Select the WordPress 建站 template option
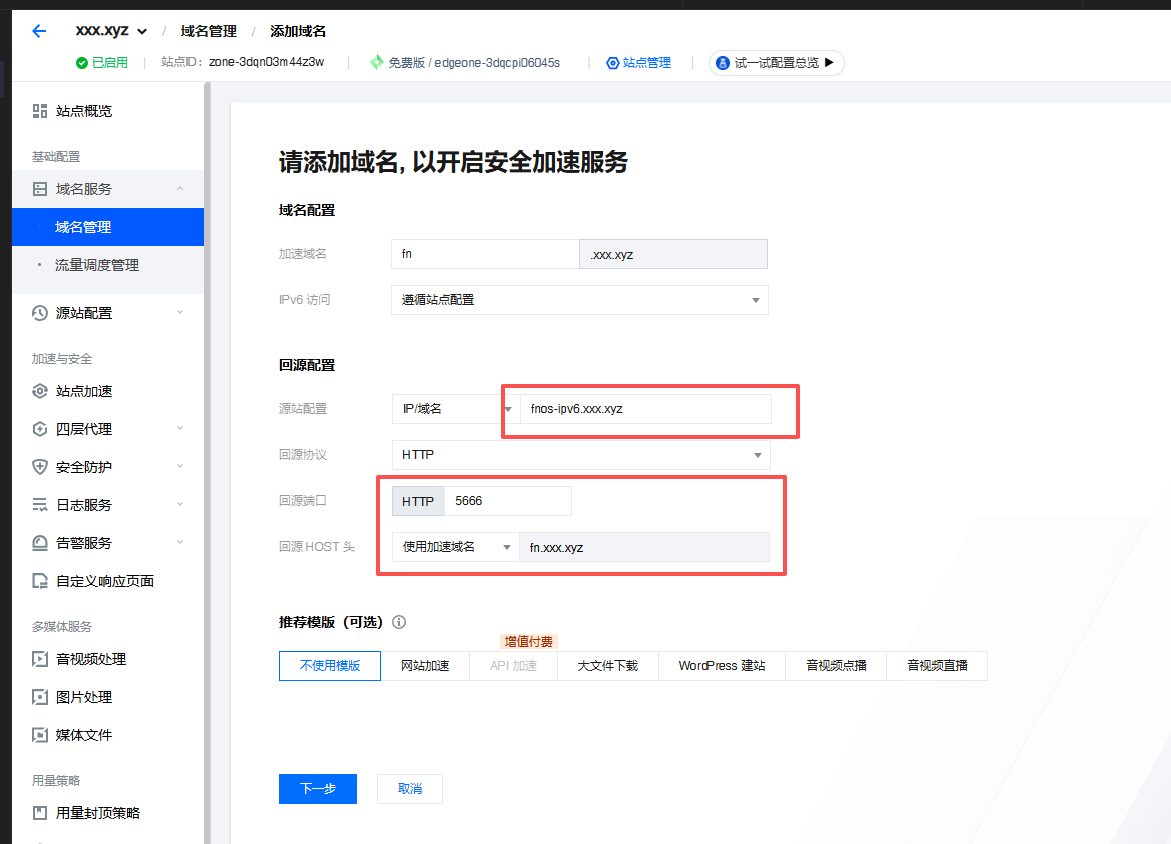The image size is (1171, 844). tap(722, 665)
